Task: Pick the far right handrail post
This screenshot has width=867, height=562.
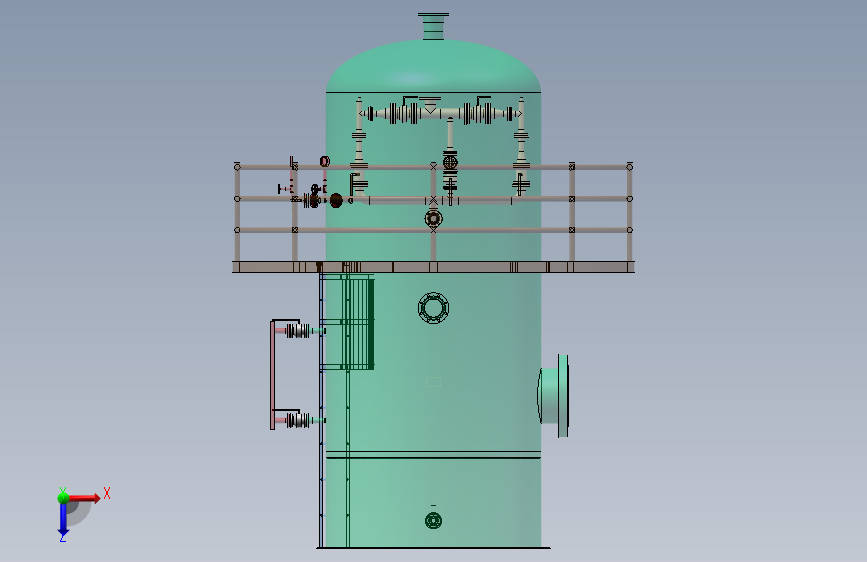Action: pyautogui.click(x=630, y=213)
